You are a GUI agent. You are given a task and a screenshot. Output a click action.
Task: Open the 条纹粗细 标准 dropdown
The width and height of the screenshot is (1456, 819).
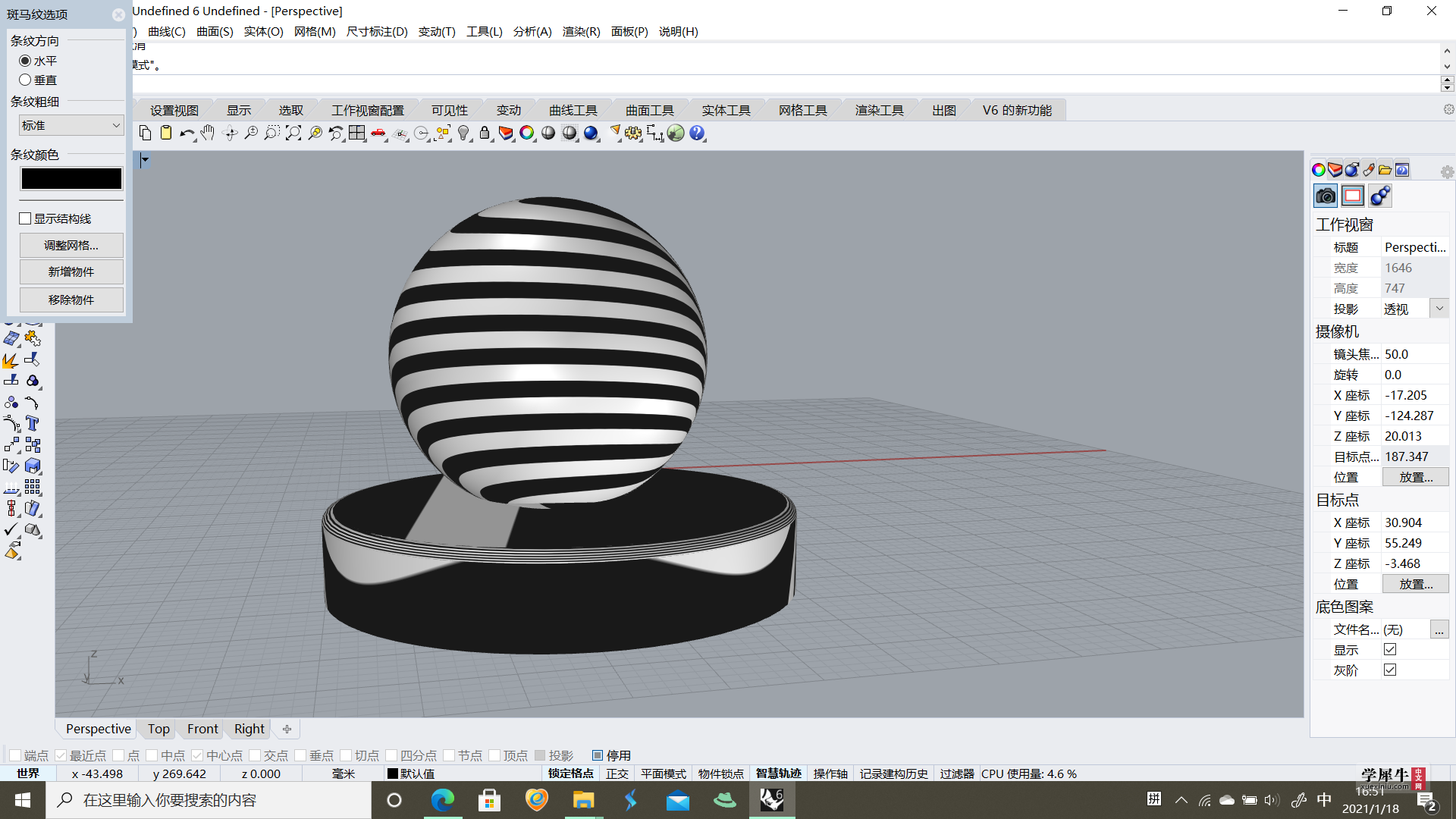coord(71,125)
